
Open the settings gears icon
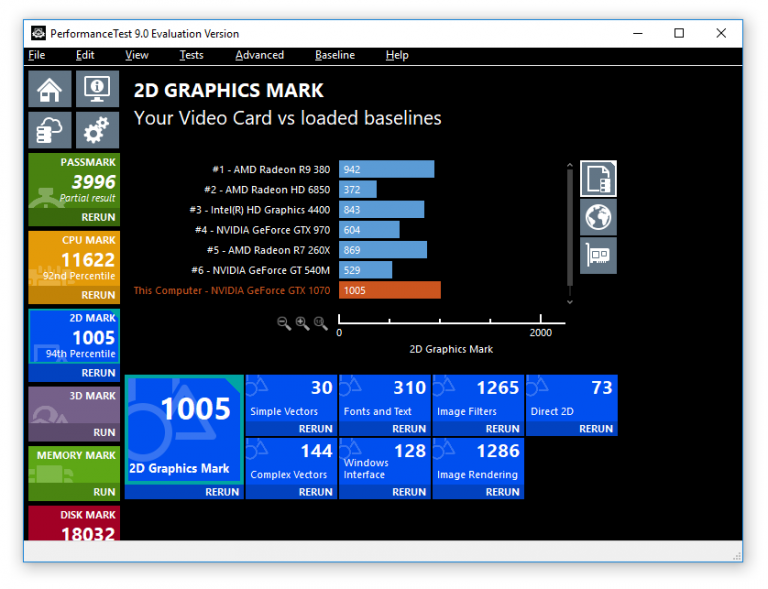tap(97, 130)
